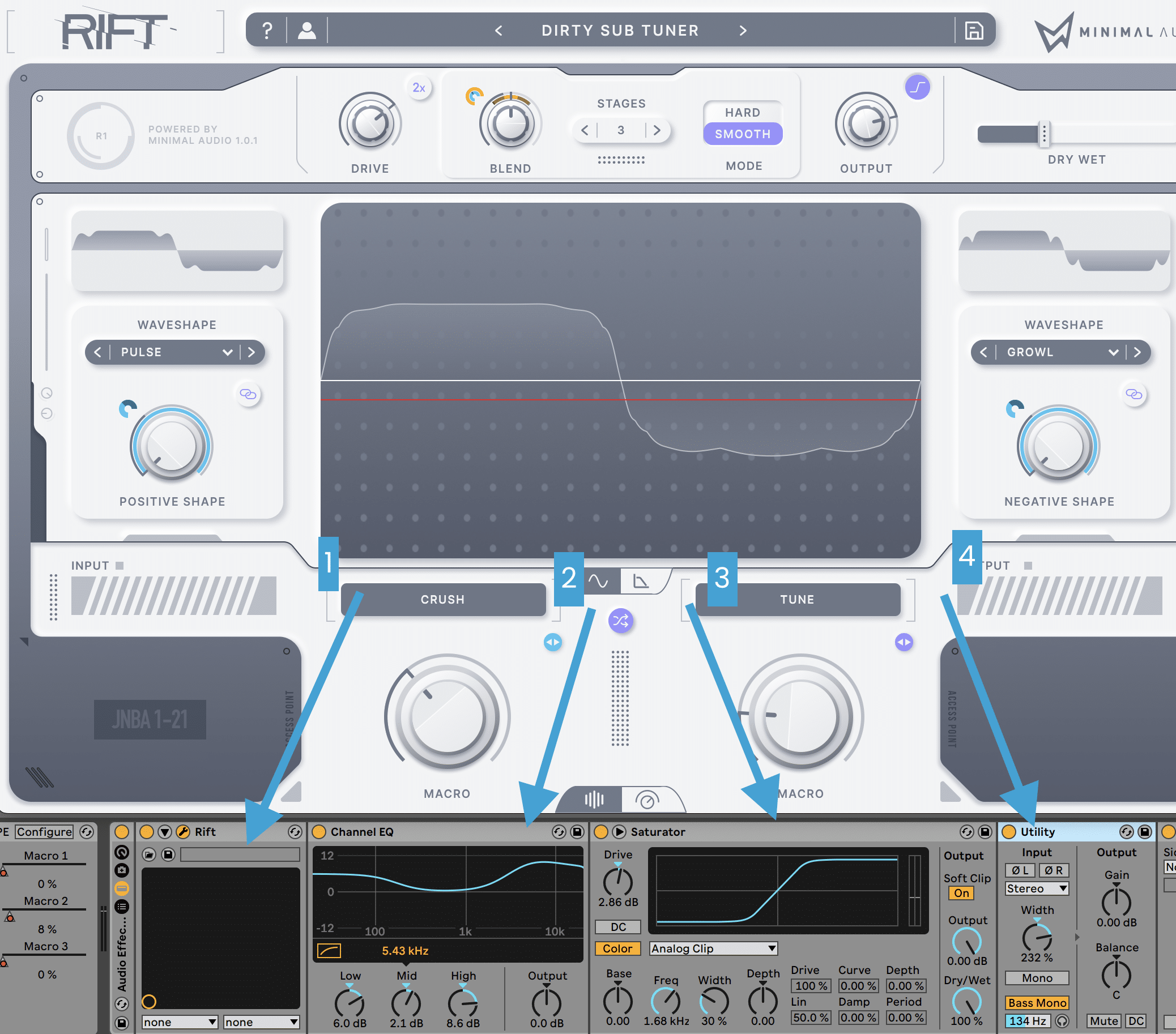Toggle the purple stereo arrows under TUNE
Image resolution: width=1176 pixels, height=1034 pixels.
pyautogui.click(x=904, y=642)
